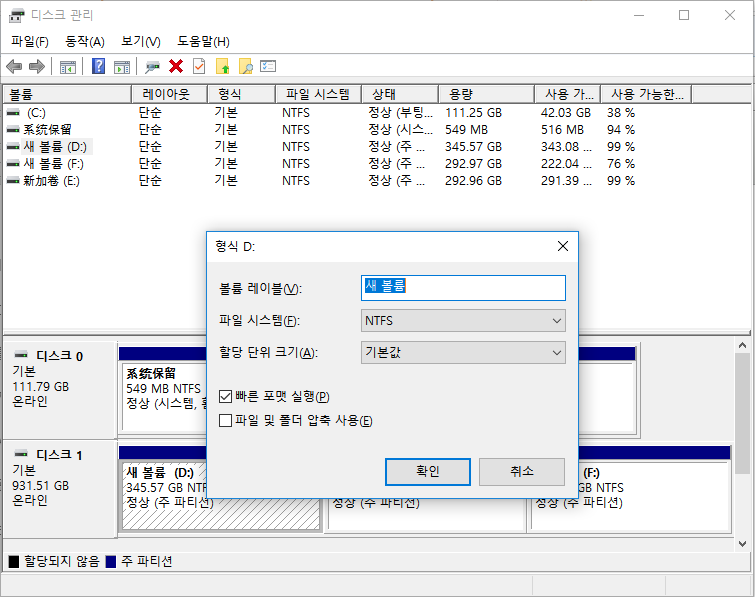Open the 보기(V) menu
Screen dimensions: 755x597
[141, 41]
